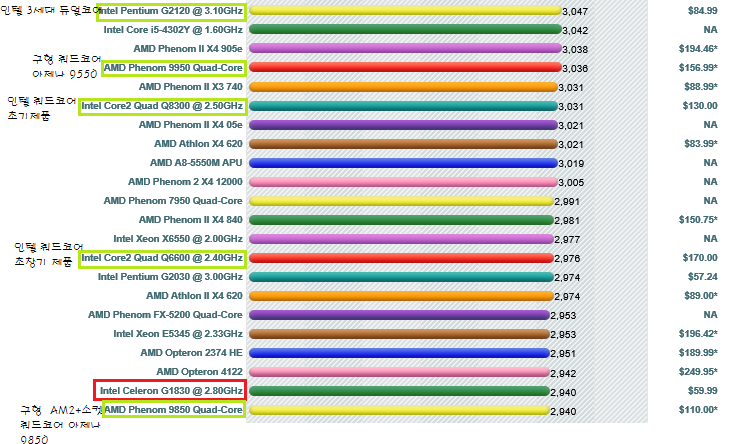Open the AMD Opteron 2374 HE link

click(191, 353)
